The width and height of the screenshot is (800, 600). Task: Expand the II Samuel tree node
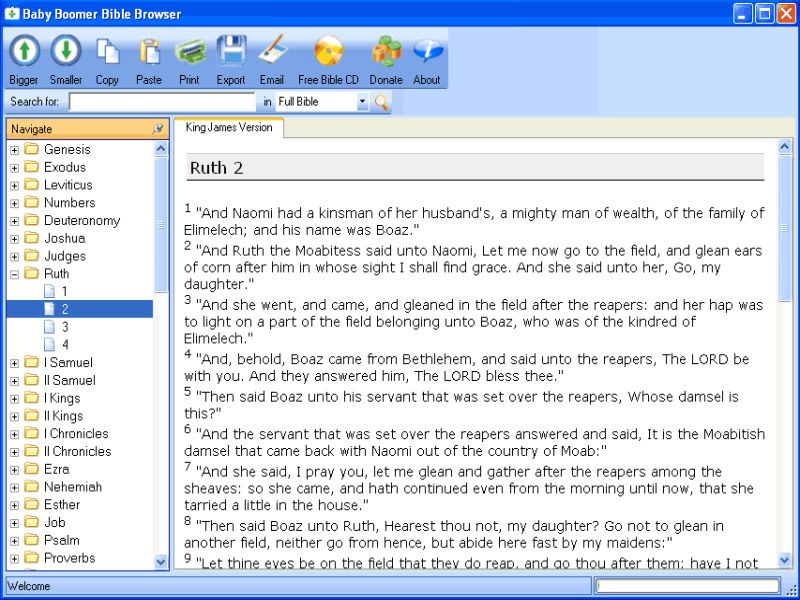pos(14,381)
